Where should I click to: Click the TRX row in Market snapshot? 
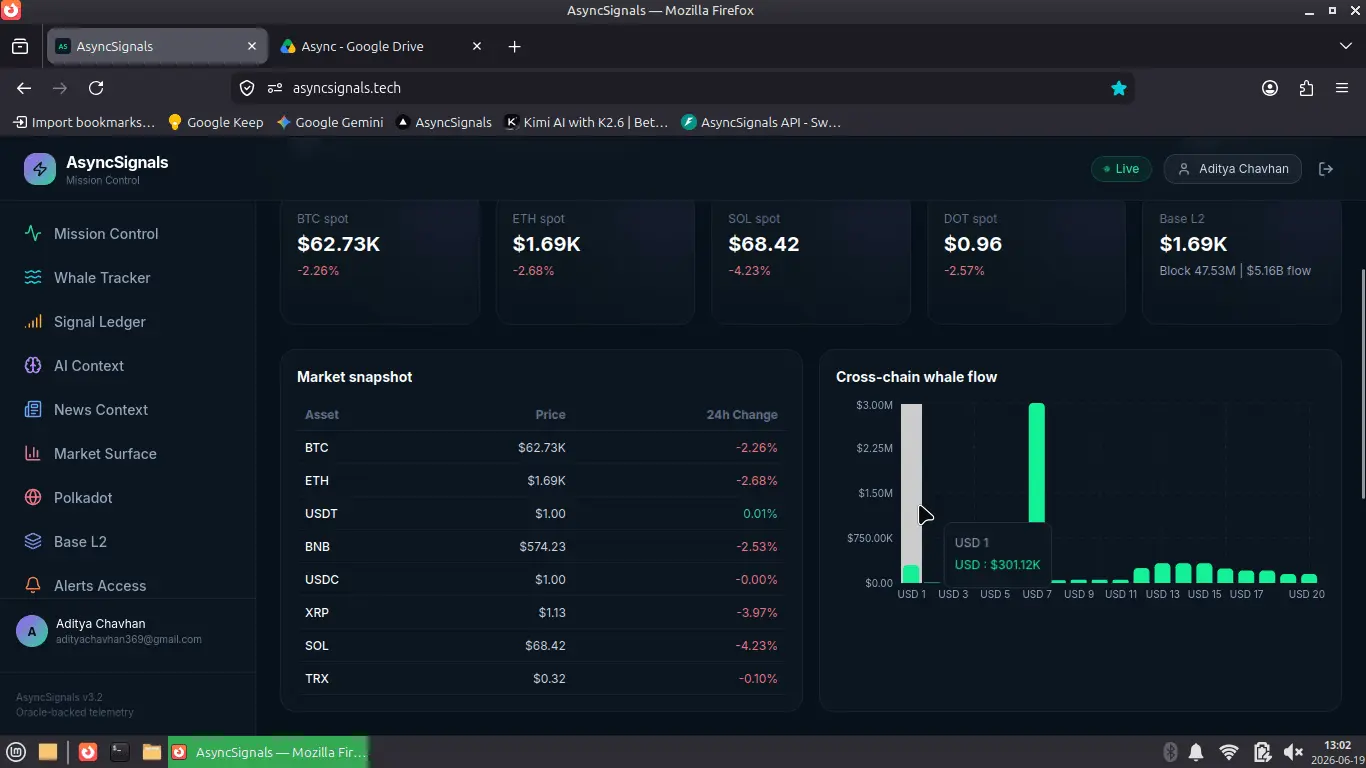[x=541, y=679]
